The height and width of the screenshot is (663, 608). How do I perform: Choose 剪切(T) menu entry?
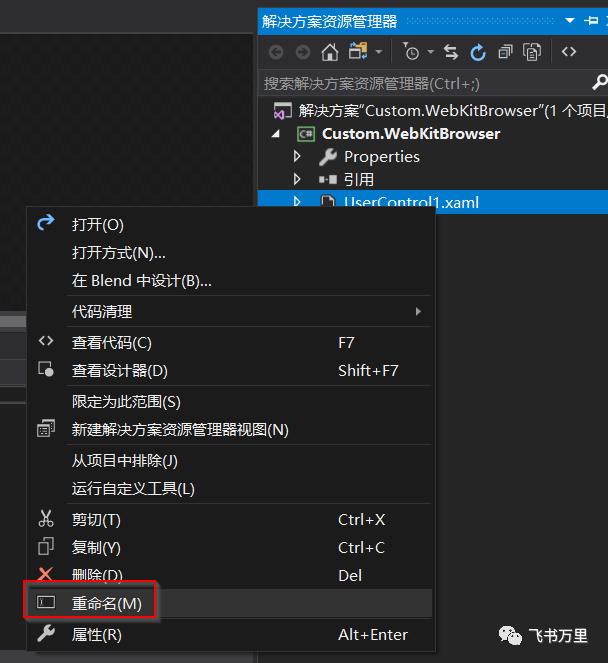click(x=229, y=519)
